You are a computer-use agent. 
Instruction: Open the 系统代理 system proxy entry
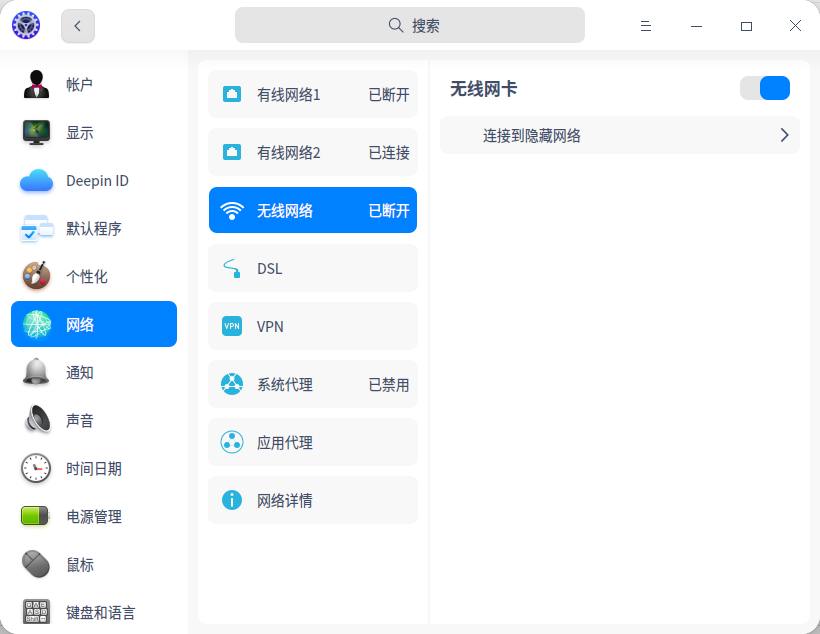click(313, 384)
